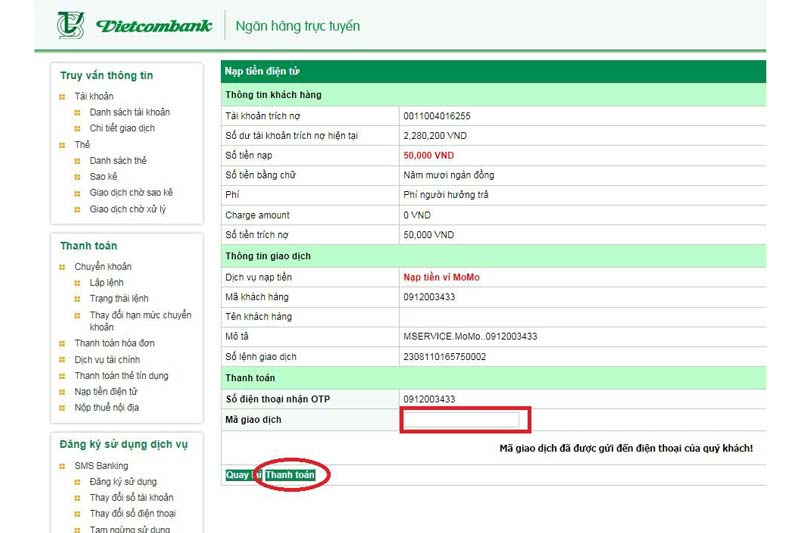Click the Thanh toán submit button
This screenshot has width=800, height=533.
290,475
